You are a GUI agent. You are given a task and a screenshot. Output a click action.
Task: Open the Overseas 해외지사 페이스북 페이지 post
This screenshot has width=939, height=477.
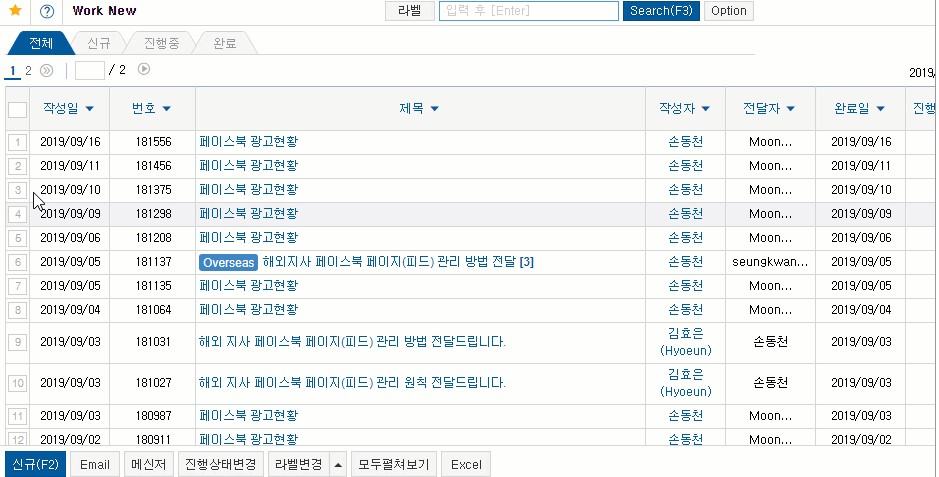[398, 262]
